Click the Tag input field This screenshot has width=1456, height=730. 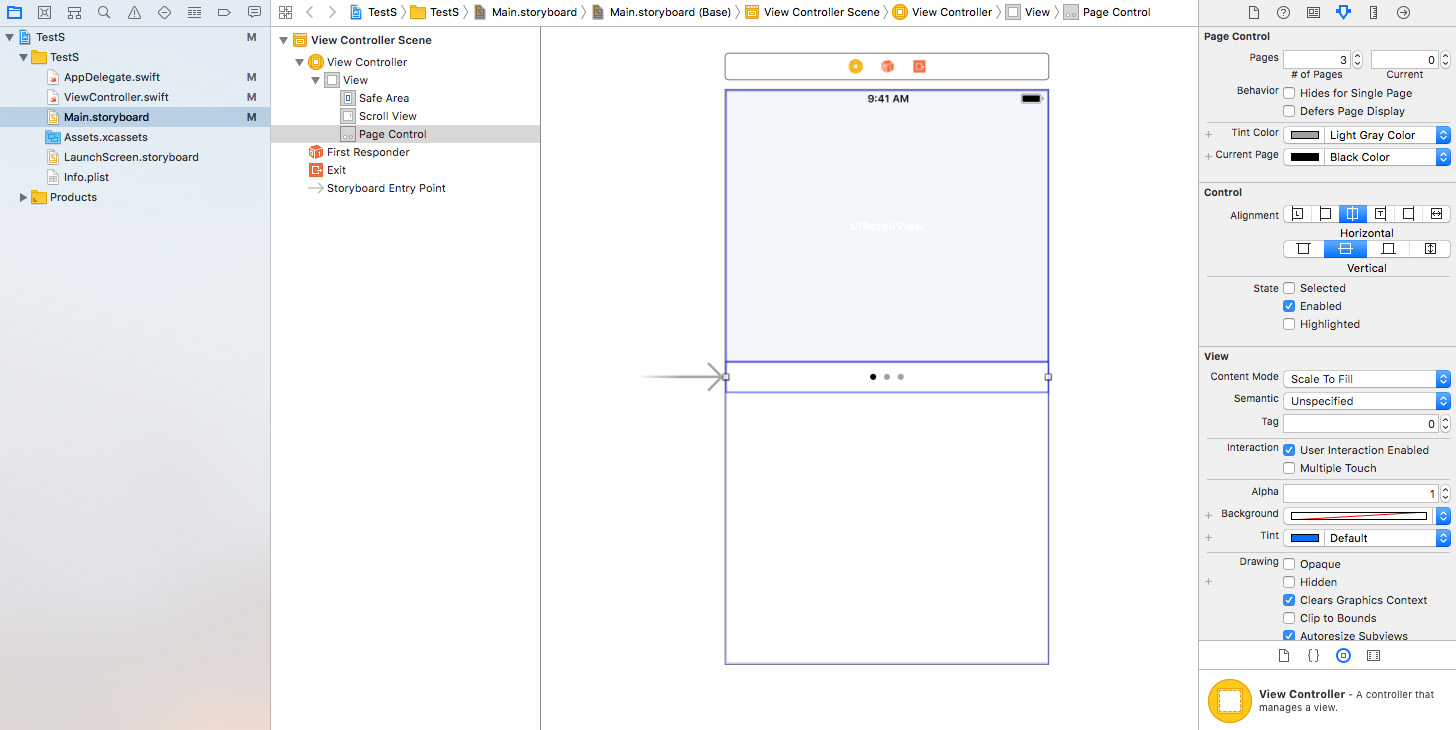tap(1358, 423)
